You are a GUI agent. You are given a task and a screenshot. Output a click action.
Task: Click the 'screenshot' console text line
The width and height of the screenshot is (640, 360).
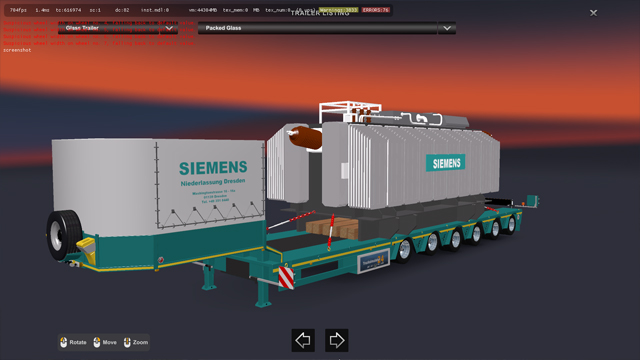pos(17,50)
